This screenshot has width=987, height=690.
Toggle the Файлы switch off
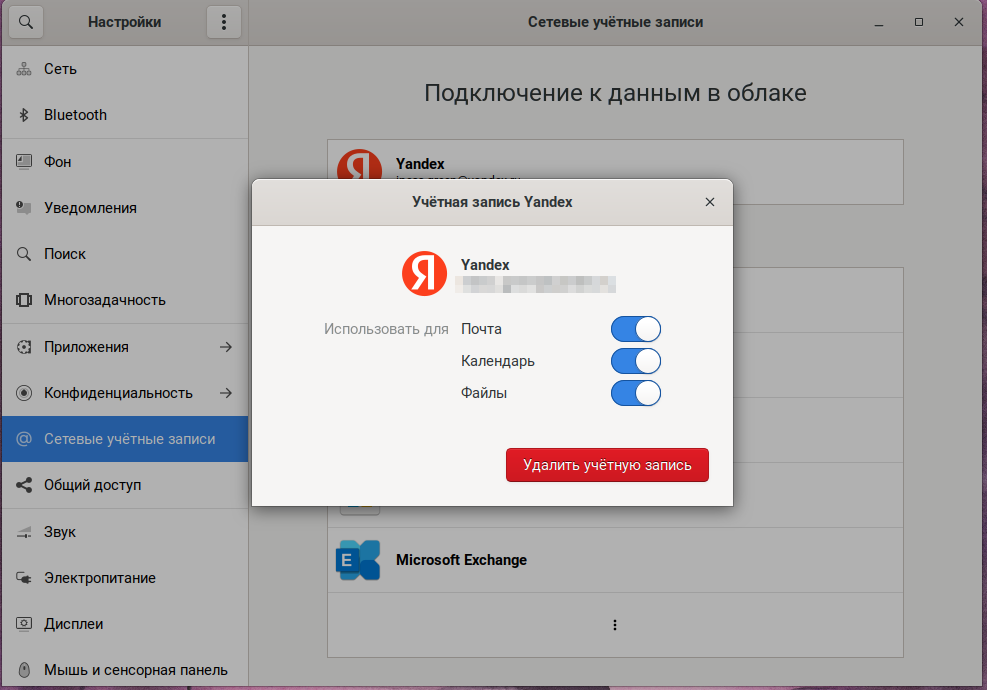click(x=636, y=393)
